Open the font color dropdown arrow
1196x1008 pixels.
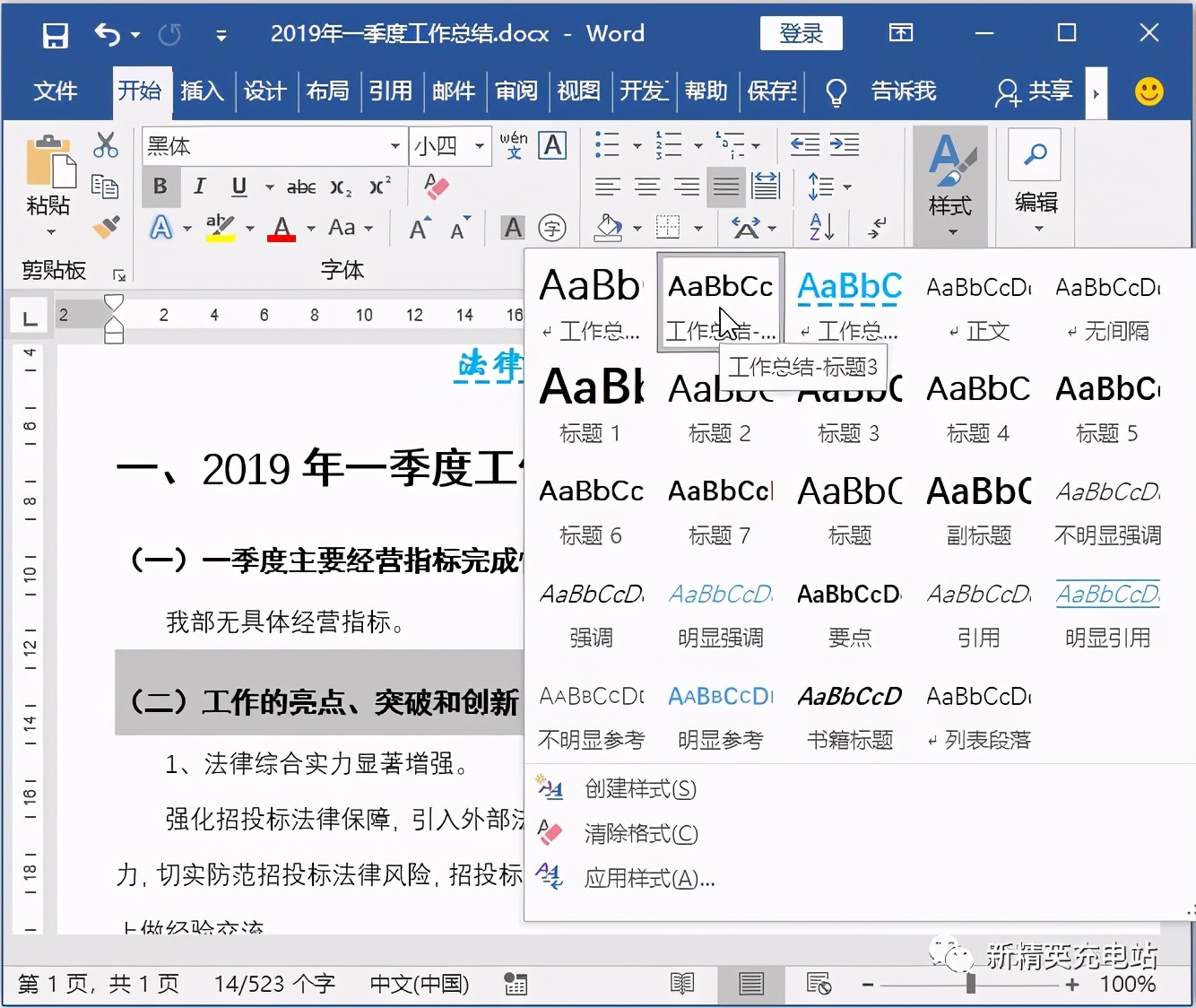(311, 229)
